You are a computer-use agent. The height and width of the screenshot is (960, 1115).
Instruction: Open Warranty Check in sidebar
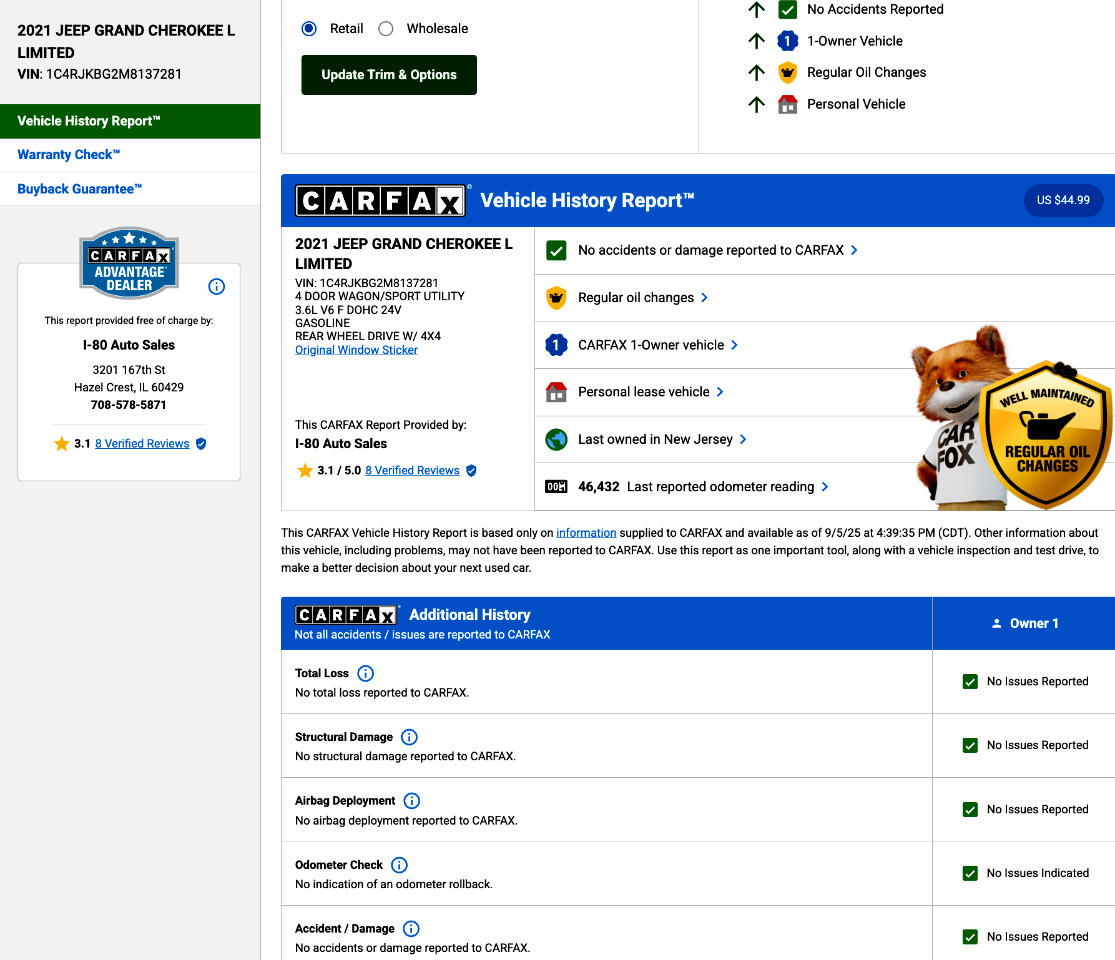tap(69, 155)
